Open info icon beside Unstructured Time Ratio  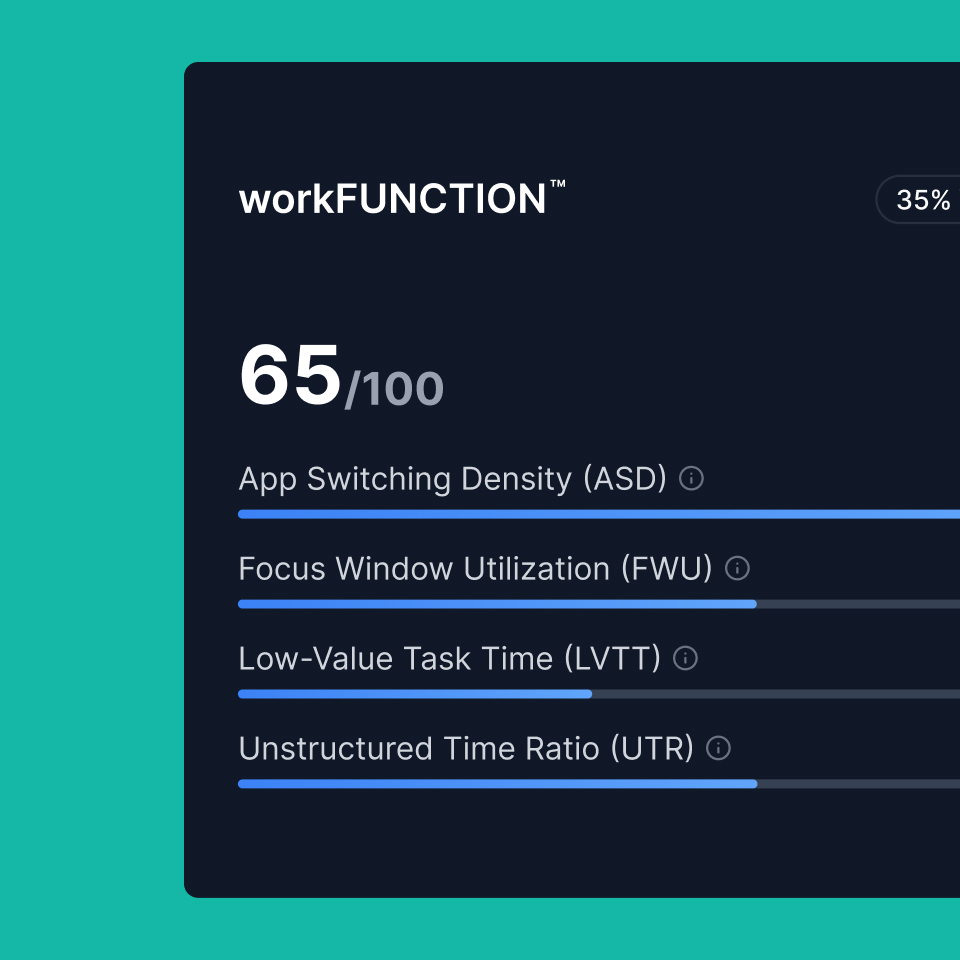click(x=718, y=748)
